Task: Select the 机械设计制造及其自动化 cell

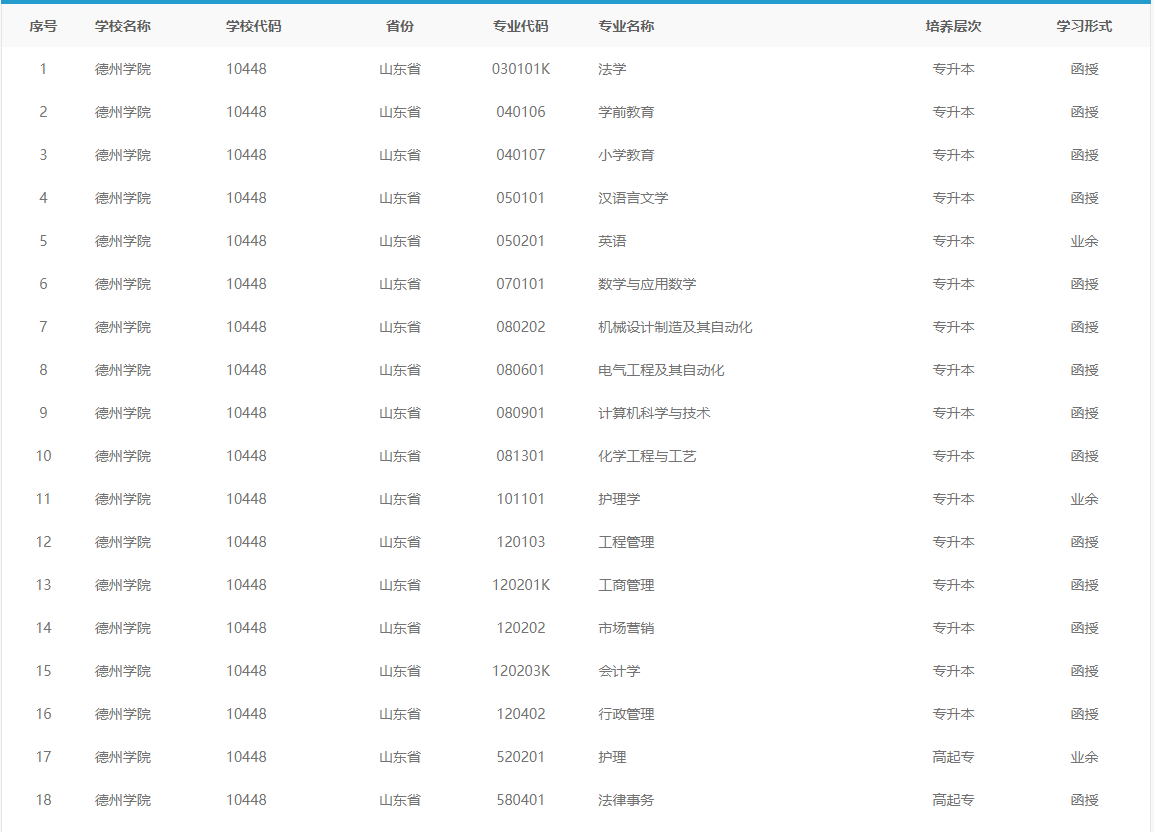Action: (675, 327)
